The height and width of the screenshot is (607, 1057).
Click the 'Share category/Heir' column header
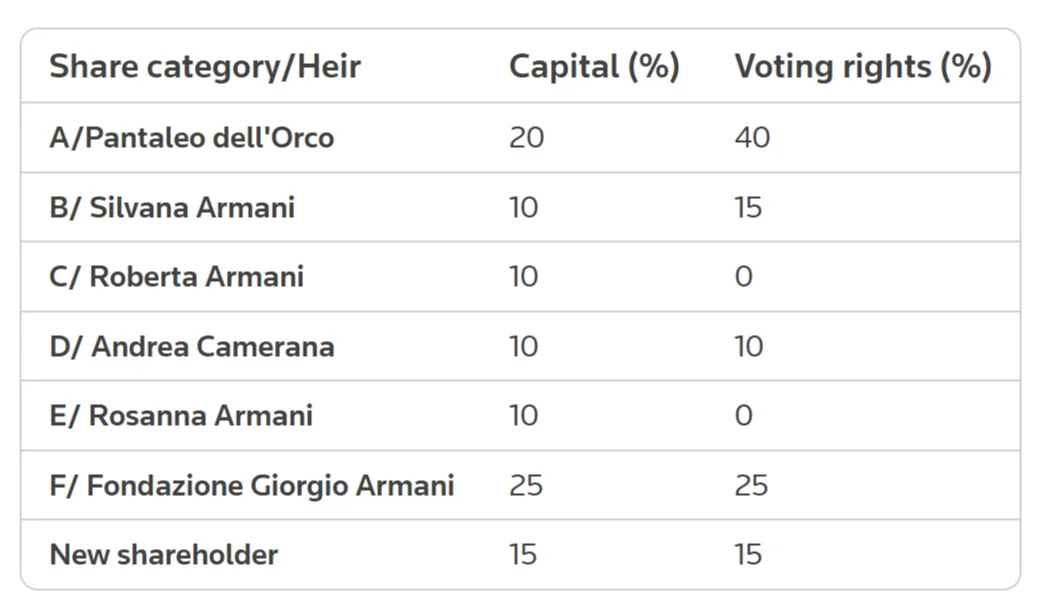pyautogui.click(x=205, y=67)
